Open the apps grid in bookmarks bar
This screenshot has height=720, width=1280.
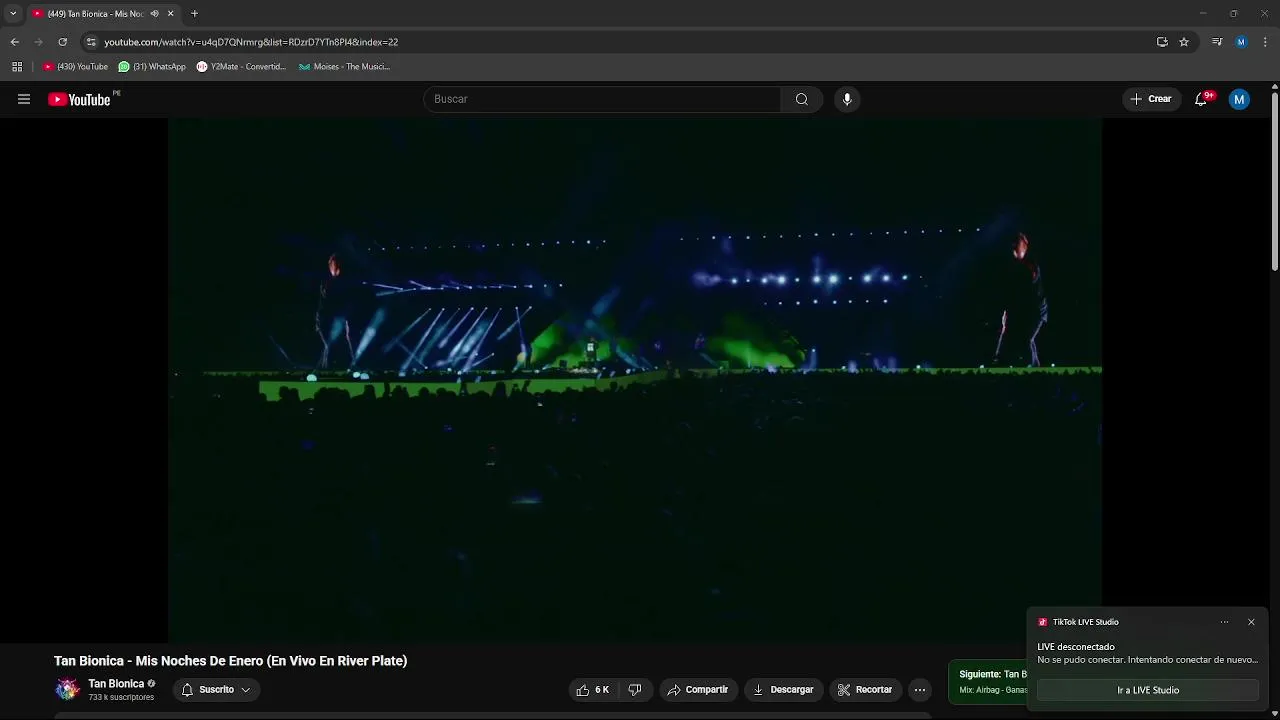coord(17,67)
